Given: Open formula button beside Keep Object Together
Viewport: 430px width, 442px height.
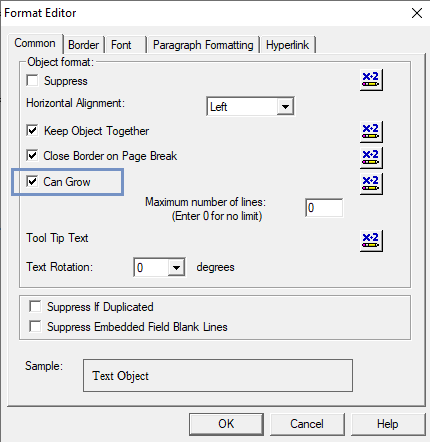Looking at the screenshot, I should pyautogui.click(x=371, y=132).
